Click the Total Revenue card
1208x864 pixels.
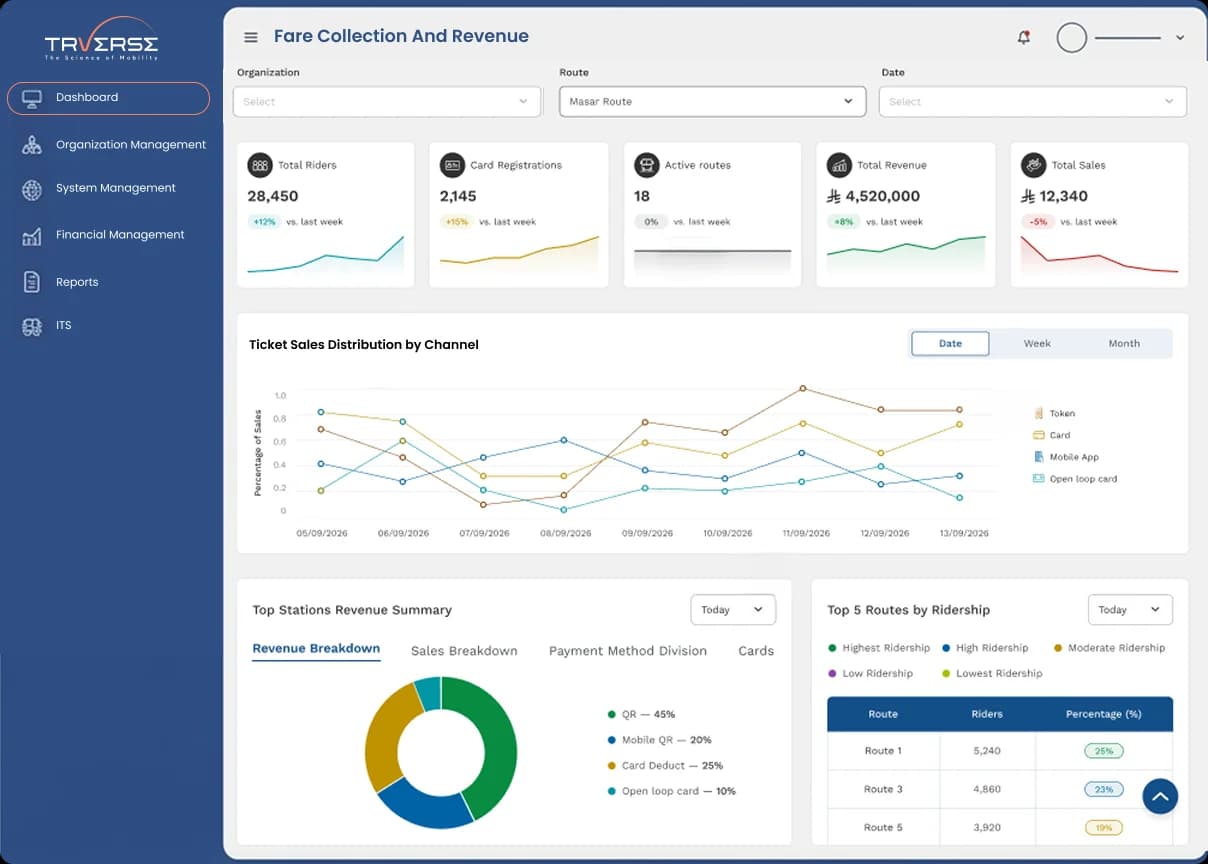906,215
